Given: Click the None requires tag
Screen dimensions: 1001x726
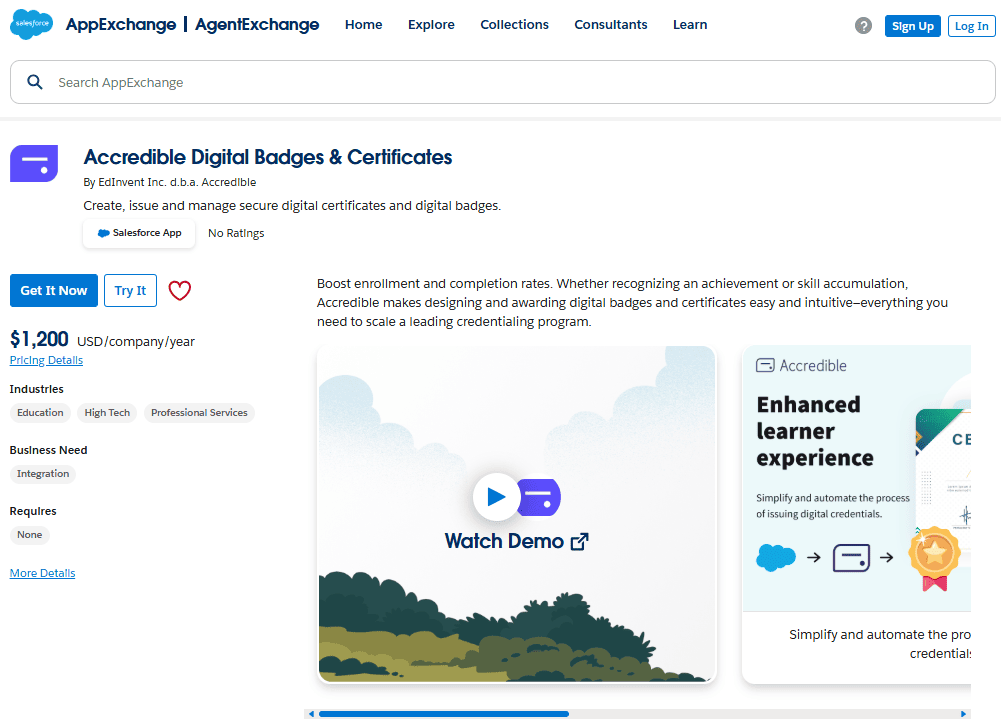Looking at the screenshot, I should (29, 534).
